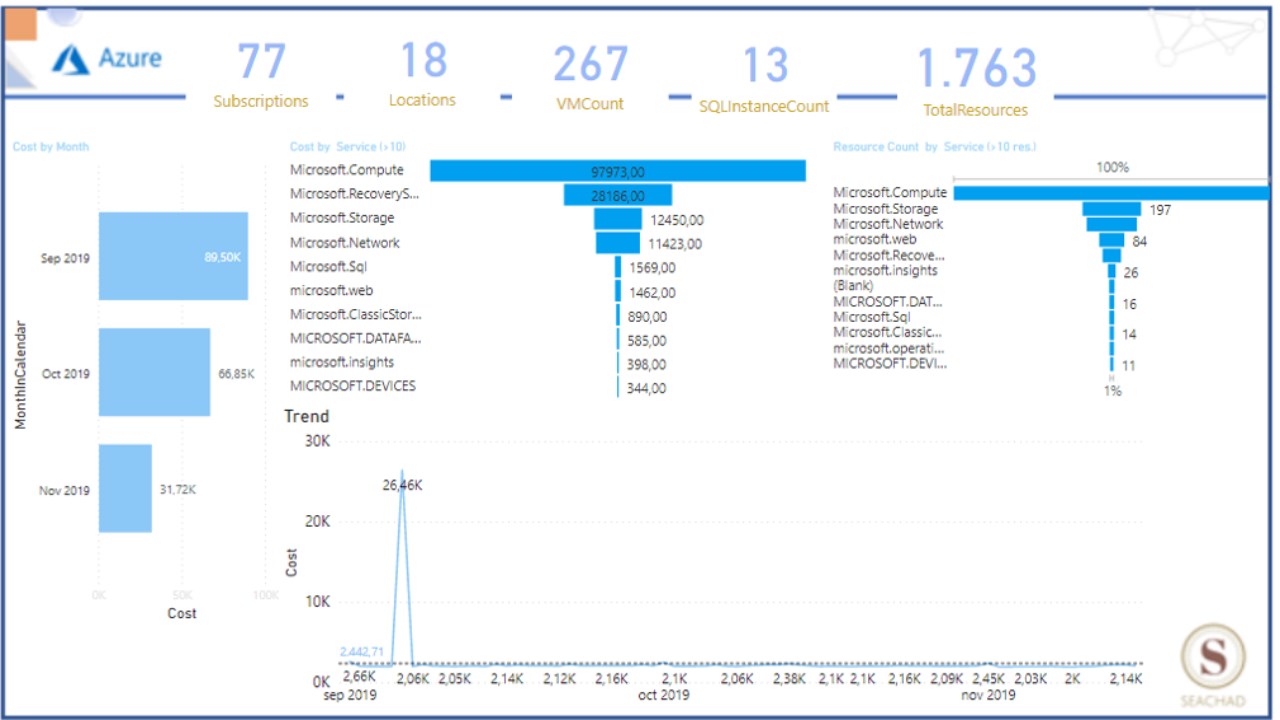Screen dimensions: 1280x720
Task: Click the 31,72K bar value label
Action: pos(178,489)
